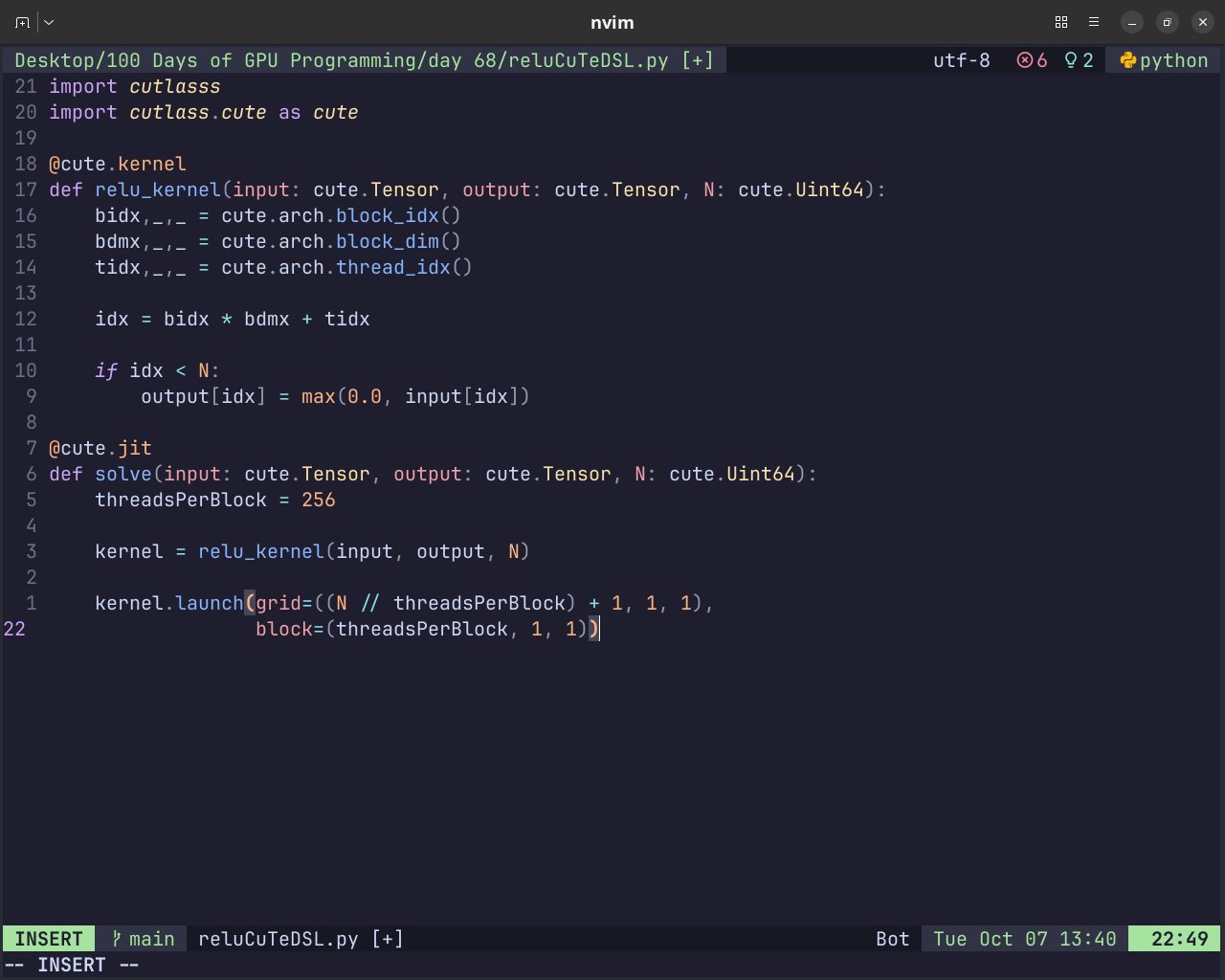Place cursor on the @cute.kernel decorator
The image size is (1225, 980).
(x=118, y=164)
